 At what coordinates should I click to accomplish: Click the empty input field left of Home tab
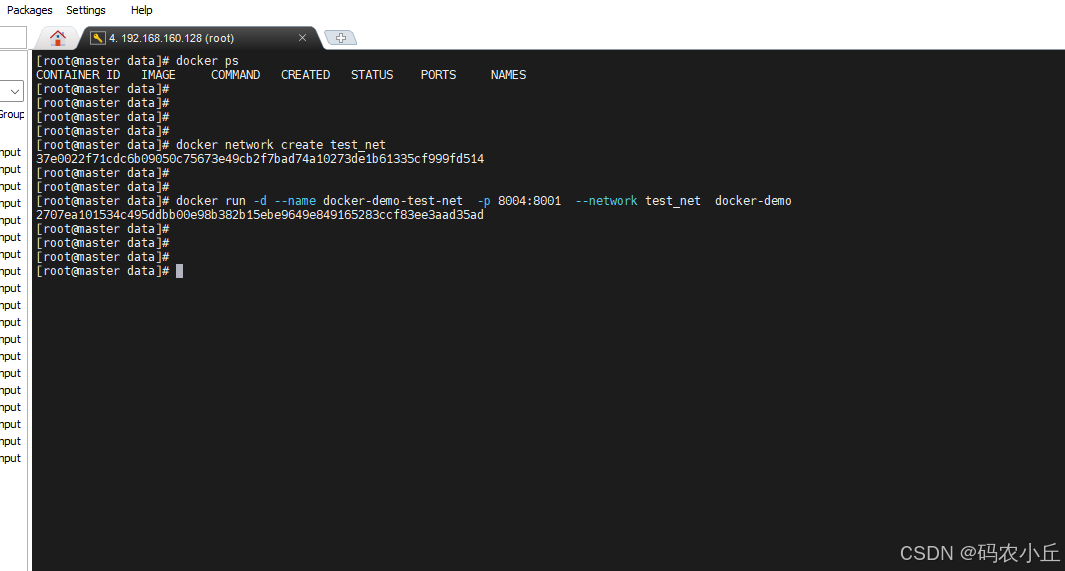12,38
